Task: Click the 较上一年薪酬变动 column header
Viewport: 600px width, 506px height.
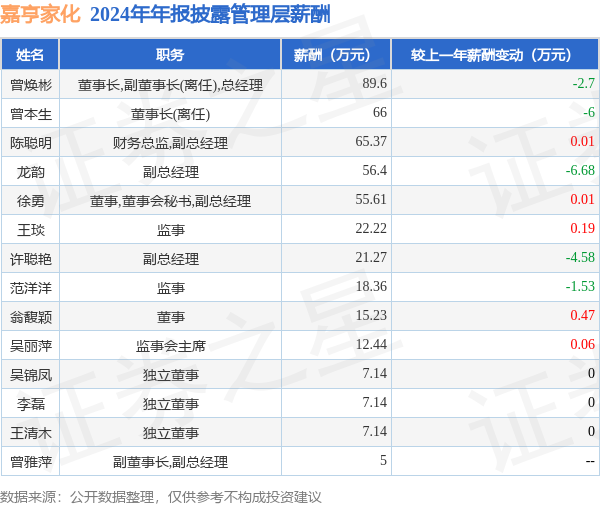Action: [x=495, y=55]
